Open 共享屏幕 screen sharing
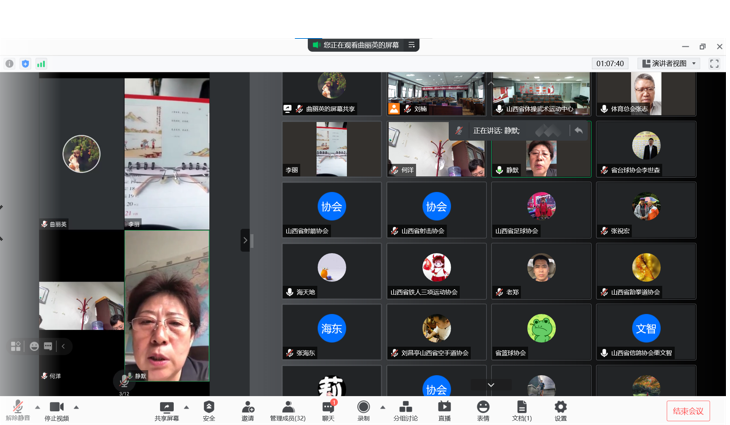The height and width of the screenshot is (425, 730). coord(167,410)
